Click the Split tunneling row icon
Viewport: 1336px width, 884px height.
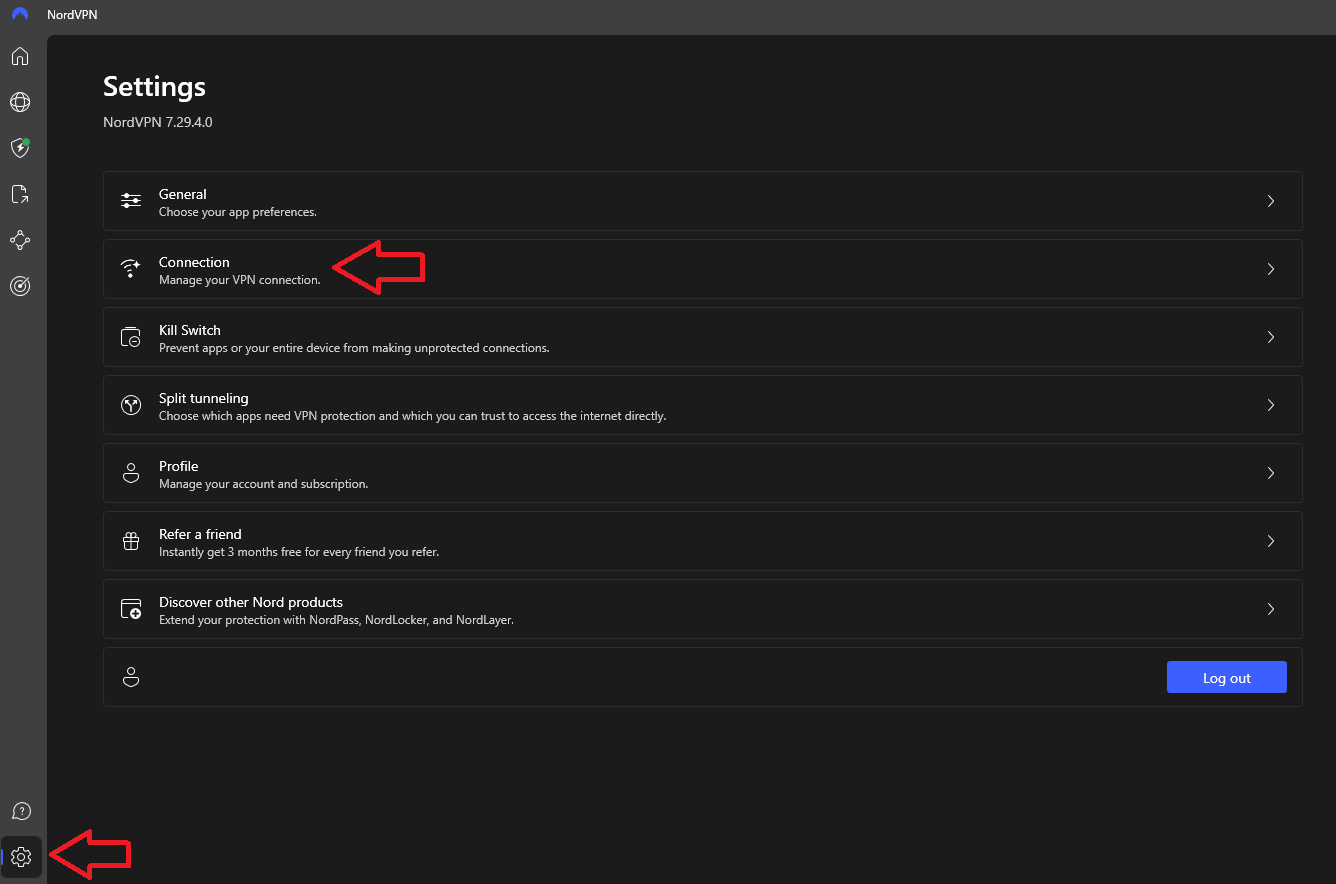click(x=131, y=405)
